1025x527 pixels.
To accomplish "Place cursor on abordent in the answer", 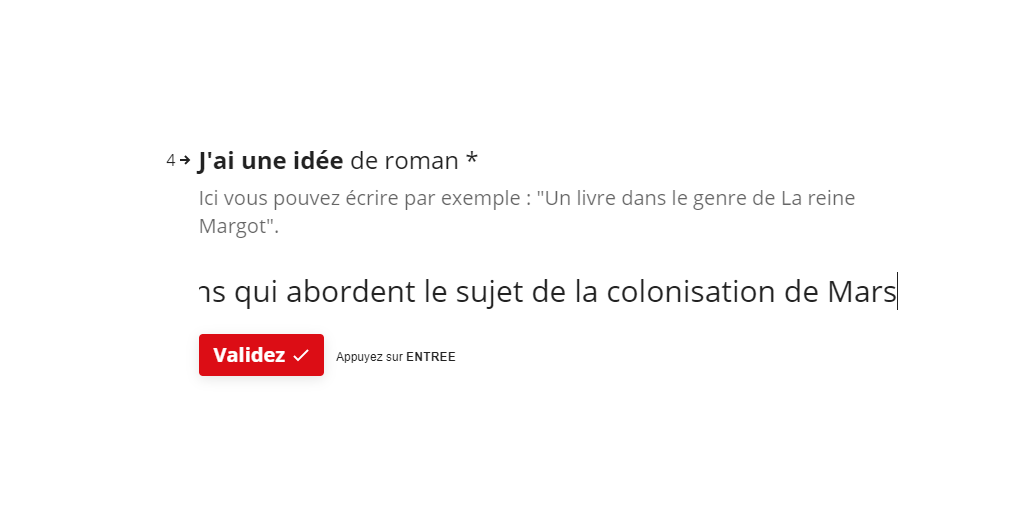I will coord(351,292).
